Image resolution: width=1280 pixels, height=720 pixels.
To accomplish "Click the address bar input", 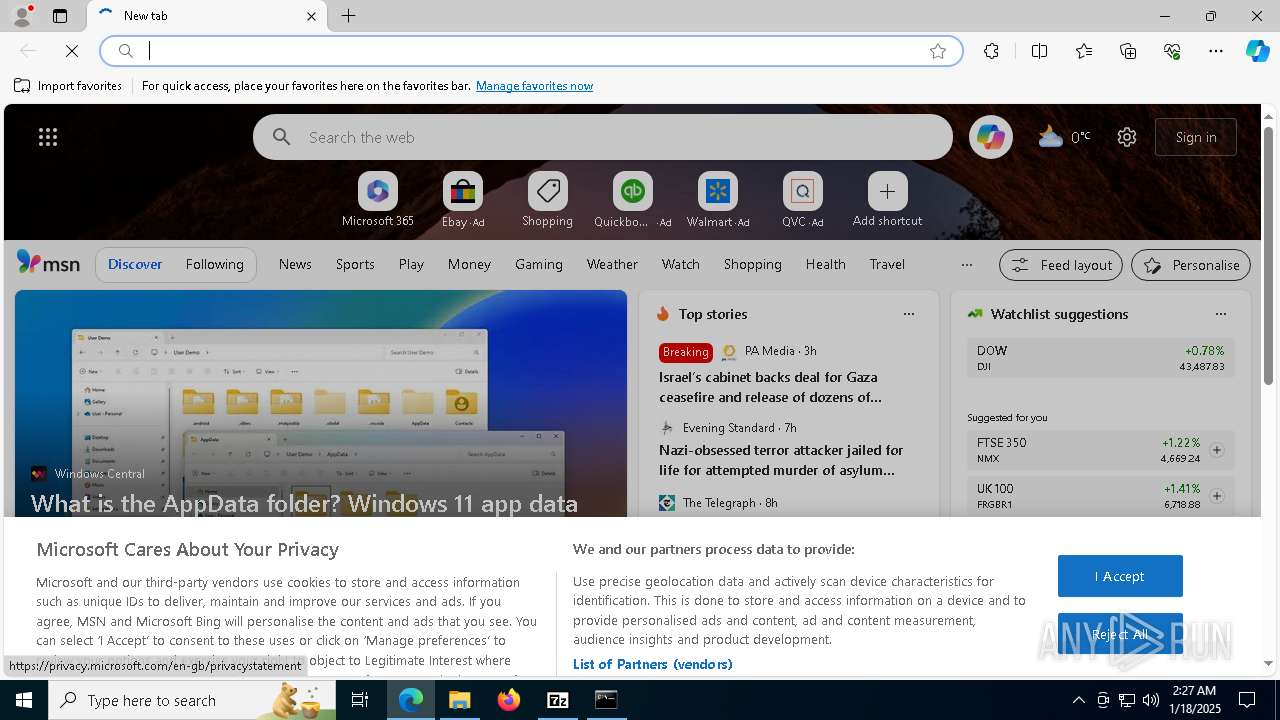I will (x=530, y=51).
